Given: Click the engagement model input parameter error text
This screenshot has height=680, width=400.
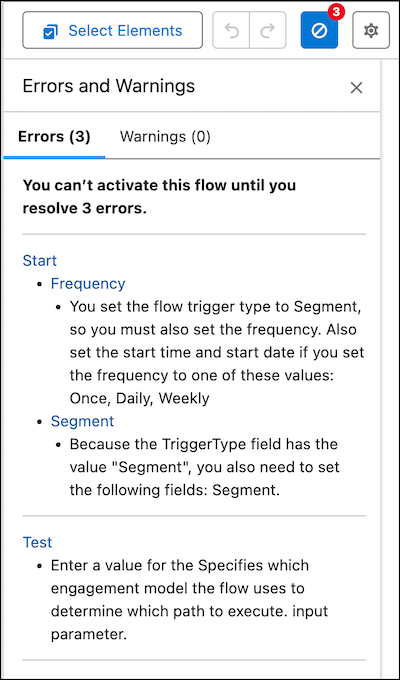Looking at the screenshot, I should [x=189, y=600].
